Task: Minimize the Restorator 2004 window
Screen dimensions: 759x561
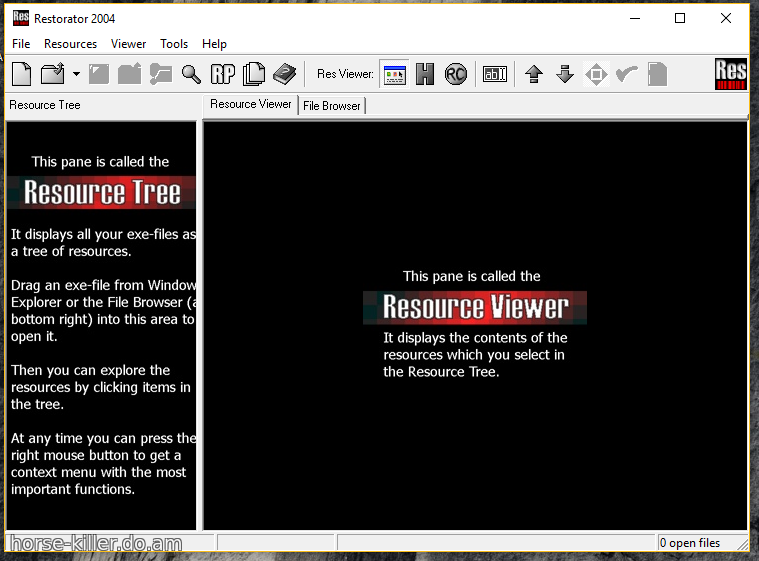Action: click(635, 18)
